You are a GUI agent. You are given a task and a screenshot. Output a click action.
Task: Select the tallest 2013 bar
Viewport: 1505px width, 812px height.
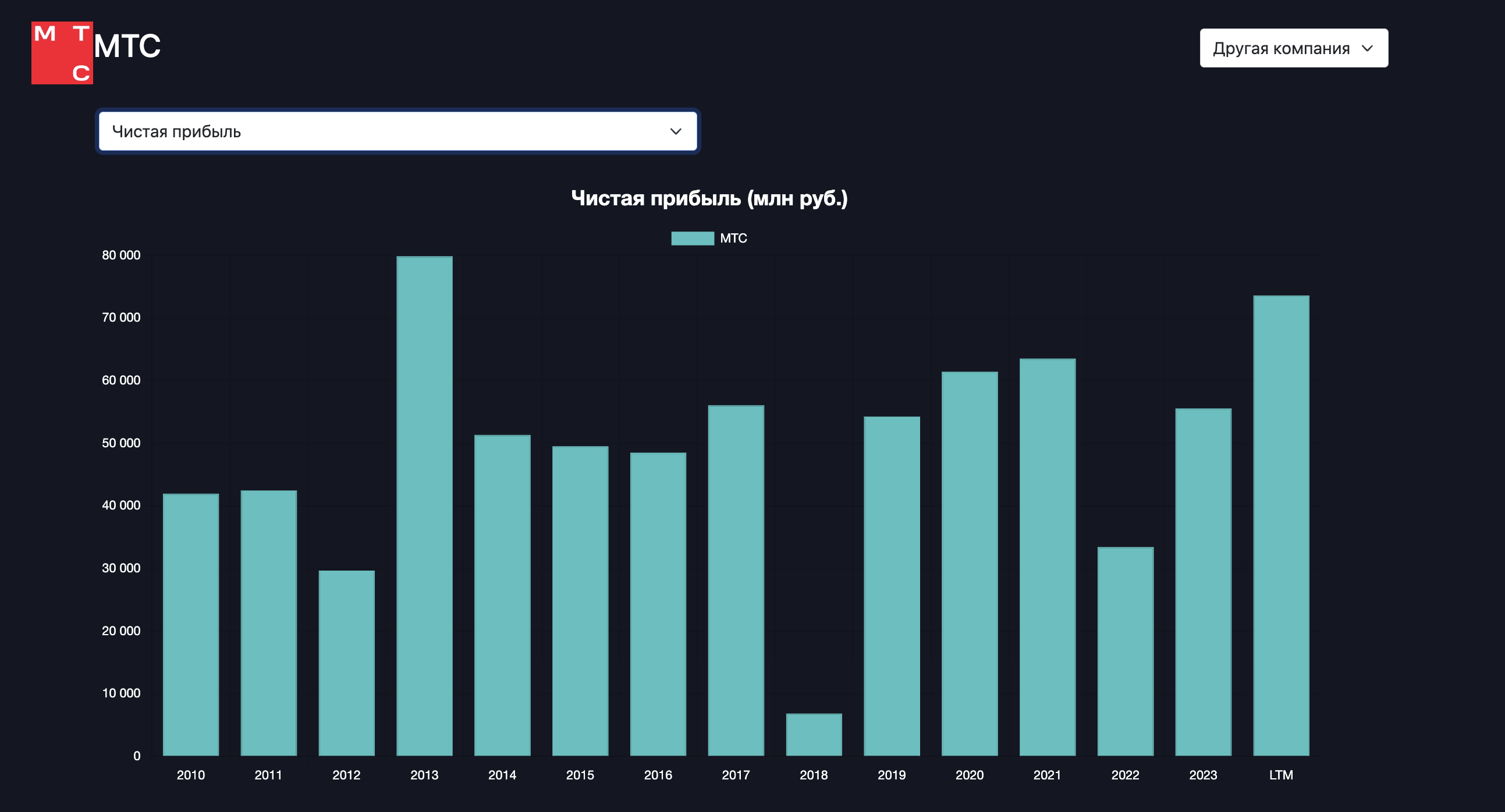425,506
